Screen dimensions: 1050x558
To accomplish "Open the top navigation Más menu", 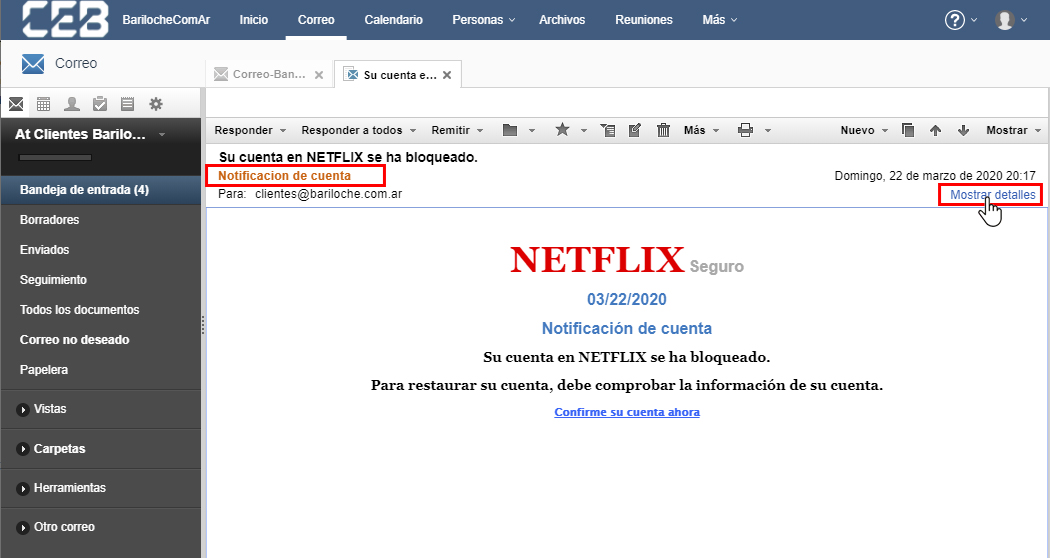I will pyautogui.click(x=719, y=20).
